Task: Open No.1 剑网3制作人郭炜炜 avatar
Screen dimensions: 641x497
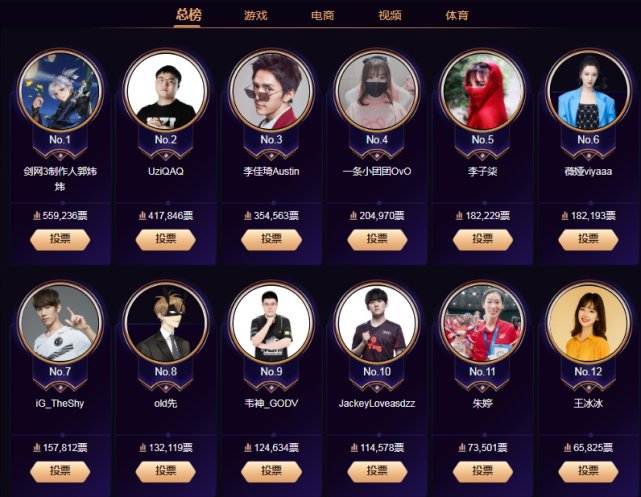Action: [x=60, y=91]
